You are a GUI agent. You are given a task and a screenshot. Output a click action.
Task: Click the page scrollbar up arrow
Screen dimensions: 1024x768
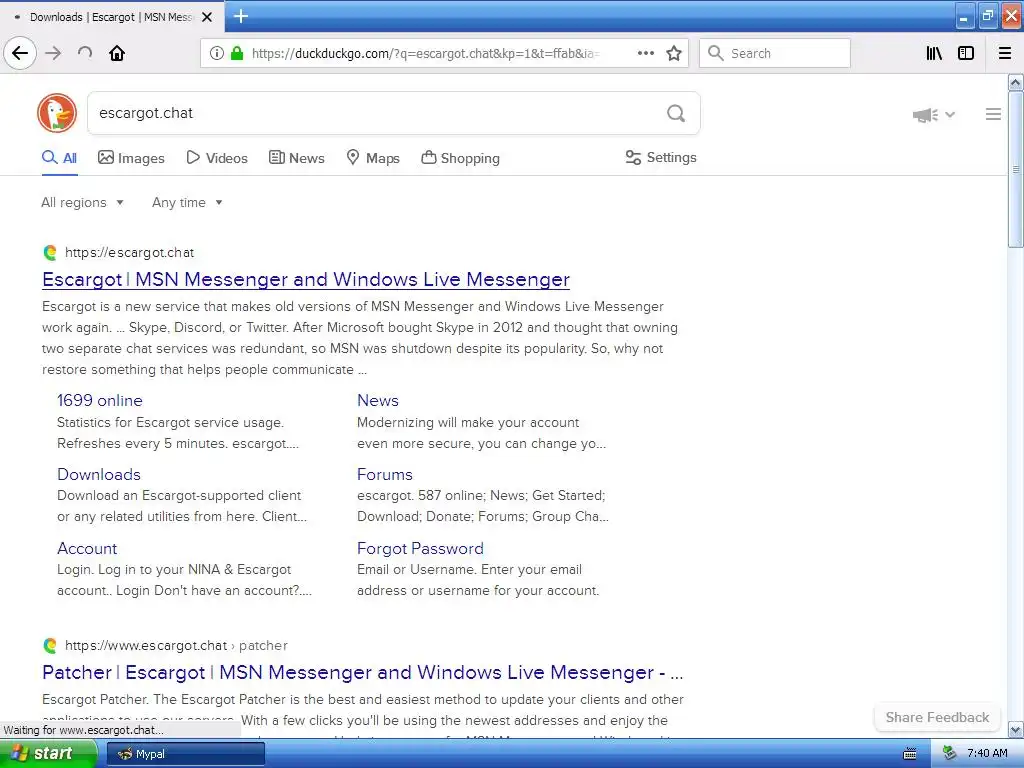coord(1015,82)
